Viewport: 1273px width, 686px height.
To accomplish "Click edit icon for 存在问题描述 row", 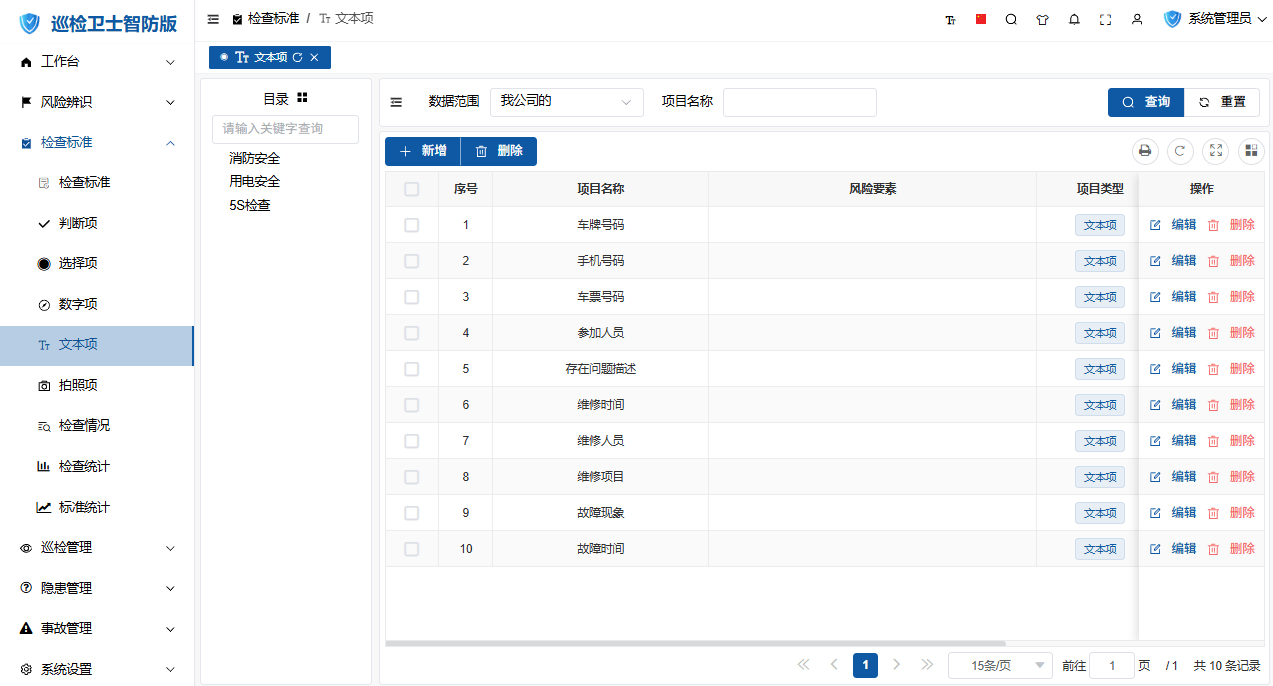I will [x=1155, y=369].
